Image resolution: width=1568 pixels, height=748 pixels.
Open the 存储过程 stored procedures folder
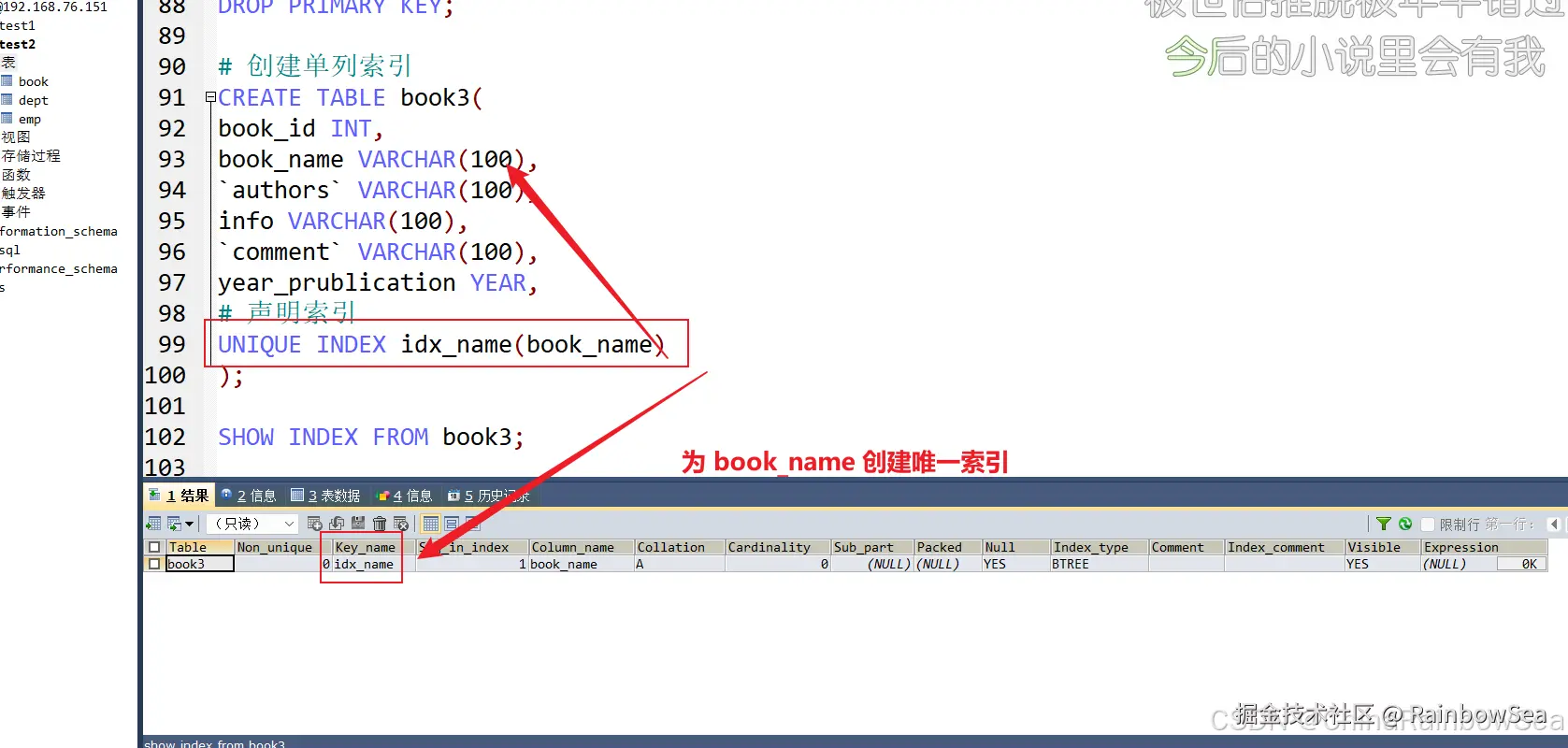pyautogui.click(x=31, y=155)
